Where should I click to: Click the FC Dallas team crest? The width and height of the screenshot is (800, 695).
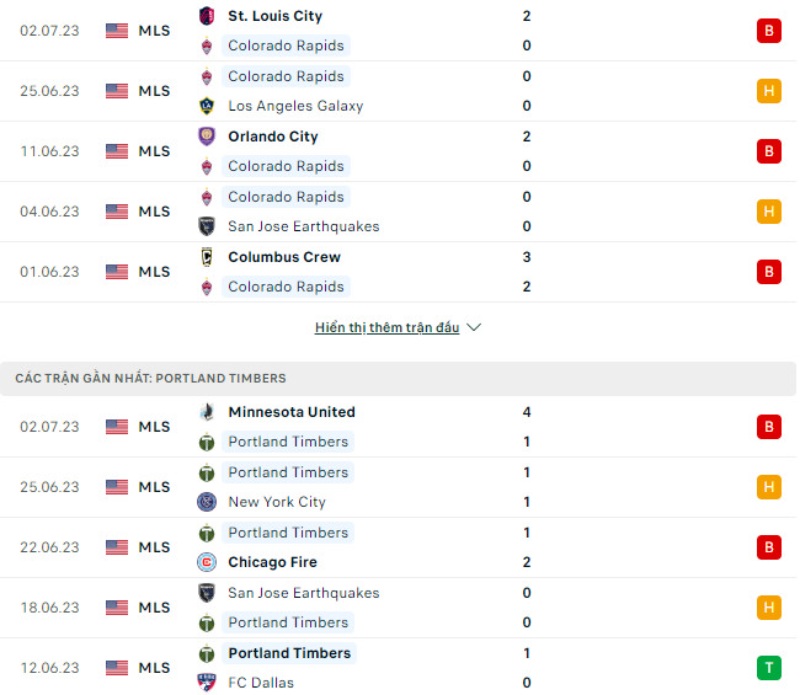pyautogui.click(x=207, y=683)
